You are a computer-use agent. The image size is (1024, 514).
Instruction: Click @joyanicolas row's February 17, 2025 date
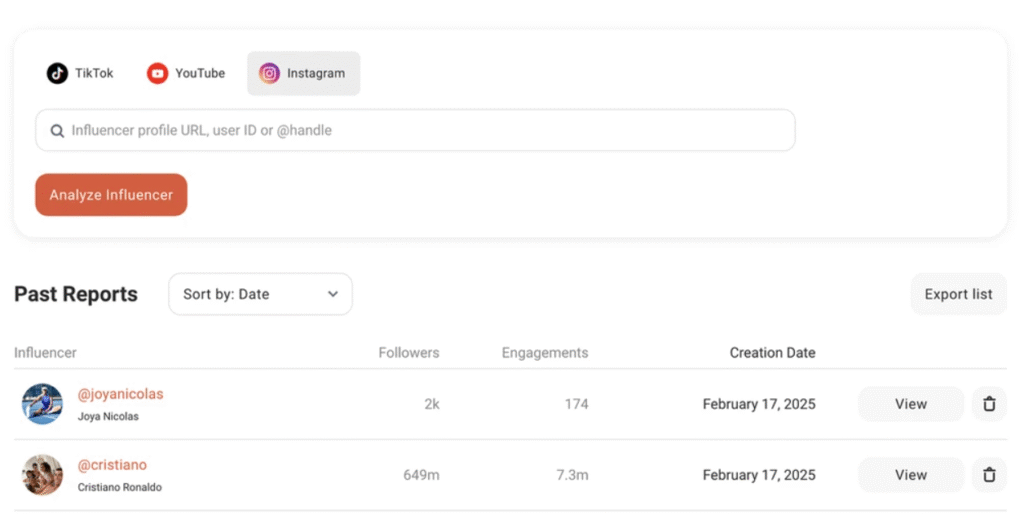tap(759, 404)
